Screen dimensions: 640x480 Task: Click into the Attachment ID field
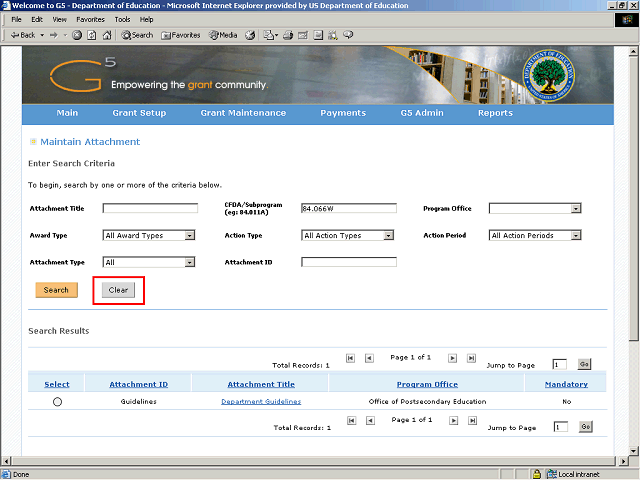pyautogui.click(x=349, y=262)
